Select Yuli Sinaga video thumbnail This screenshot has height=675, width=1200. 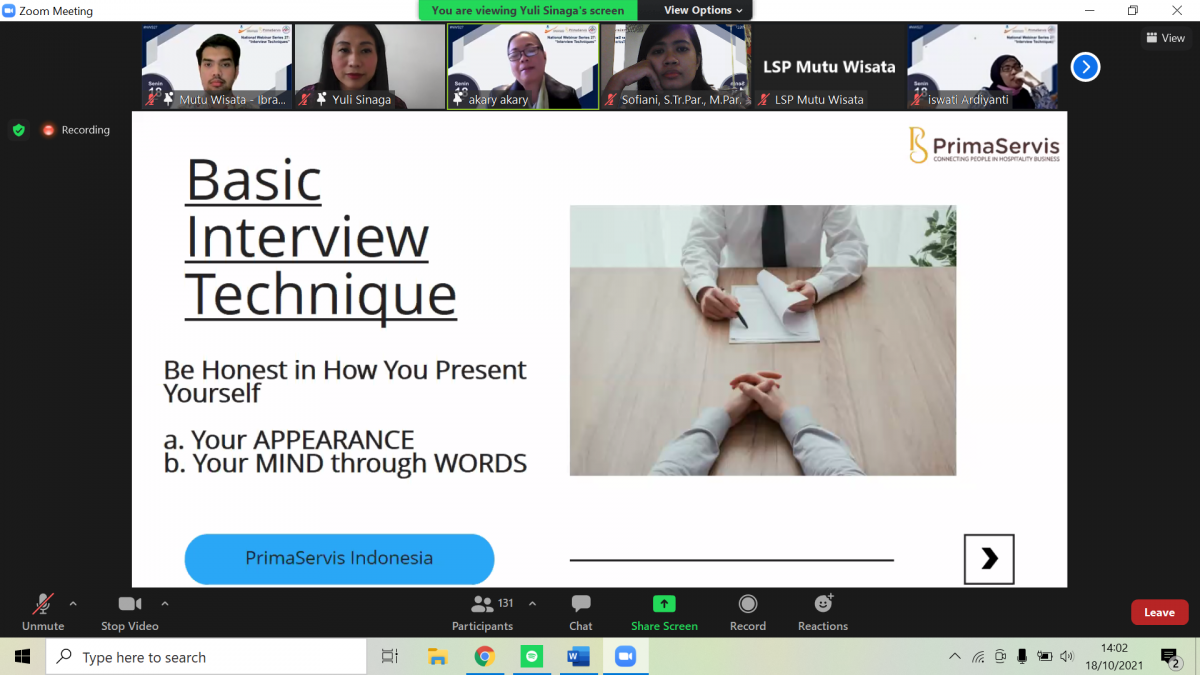coord(370,66)
